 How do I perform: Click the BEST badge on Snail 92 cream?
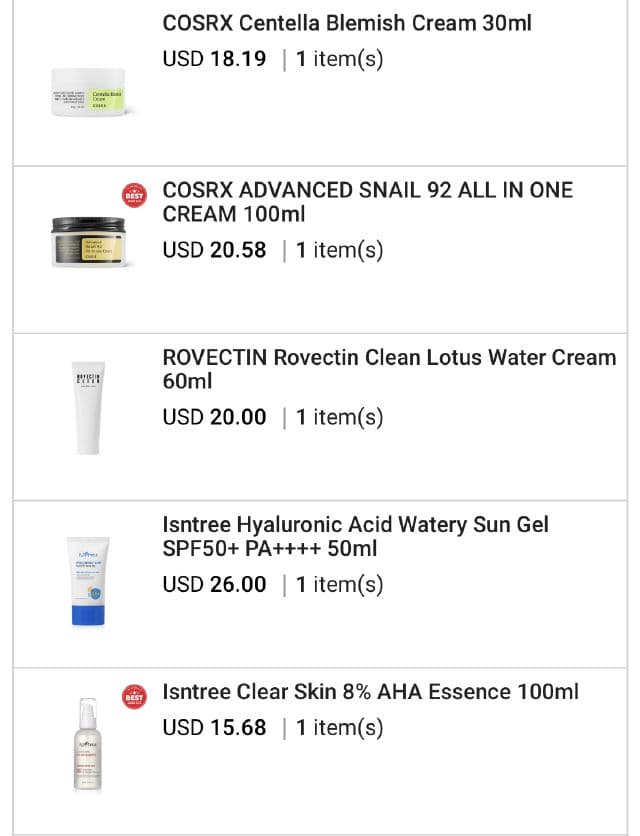pyautogui.click(x=133, y=195)
